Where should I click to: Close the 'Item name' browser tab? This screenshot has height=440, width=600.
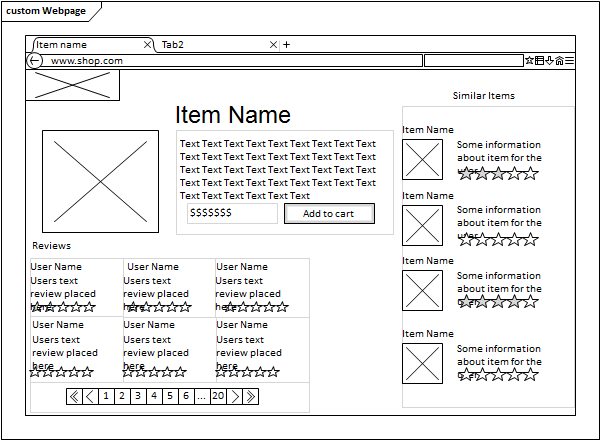[148, 45]
